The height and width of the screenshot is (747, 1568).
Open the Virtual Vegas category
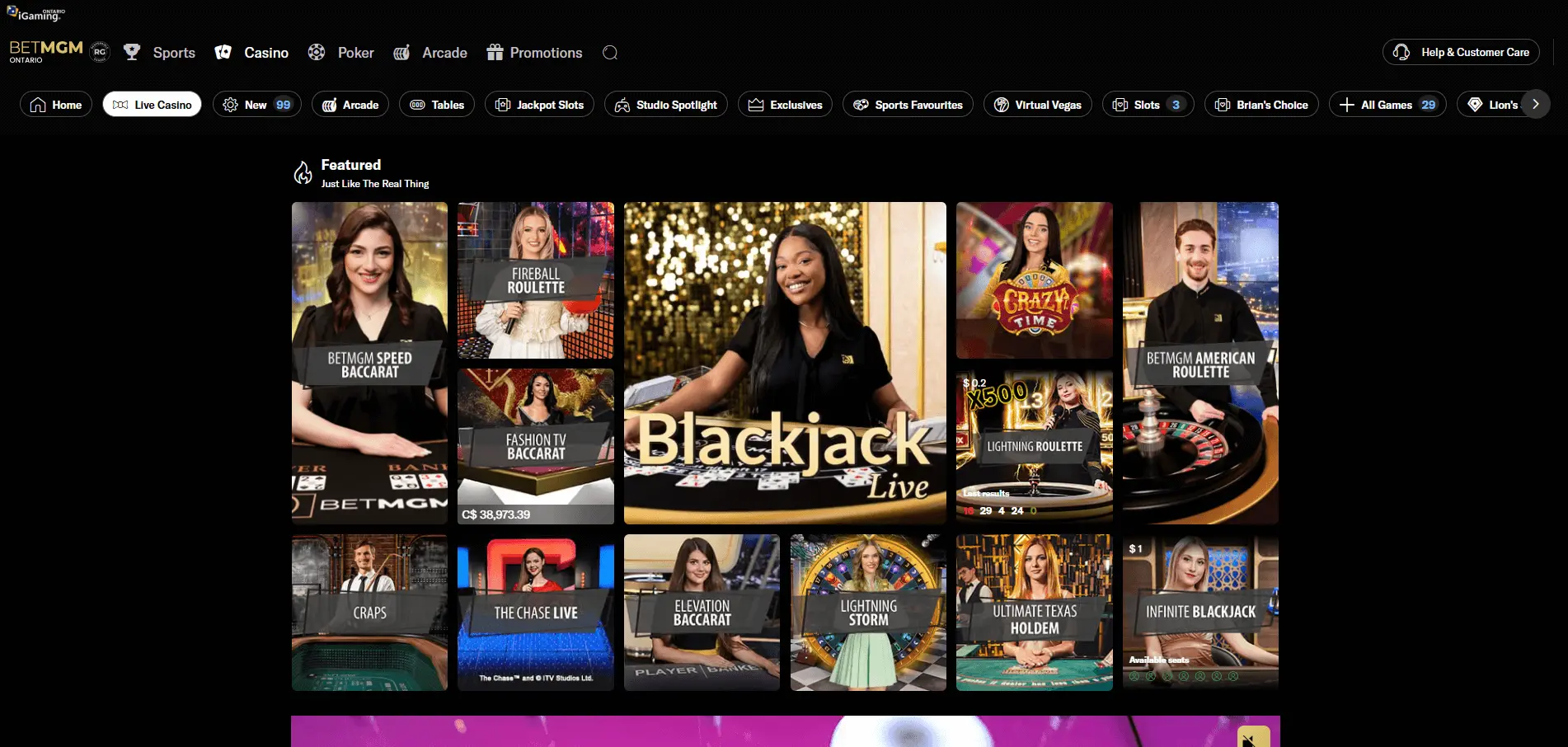click(1037, 104)
